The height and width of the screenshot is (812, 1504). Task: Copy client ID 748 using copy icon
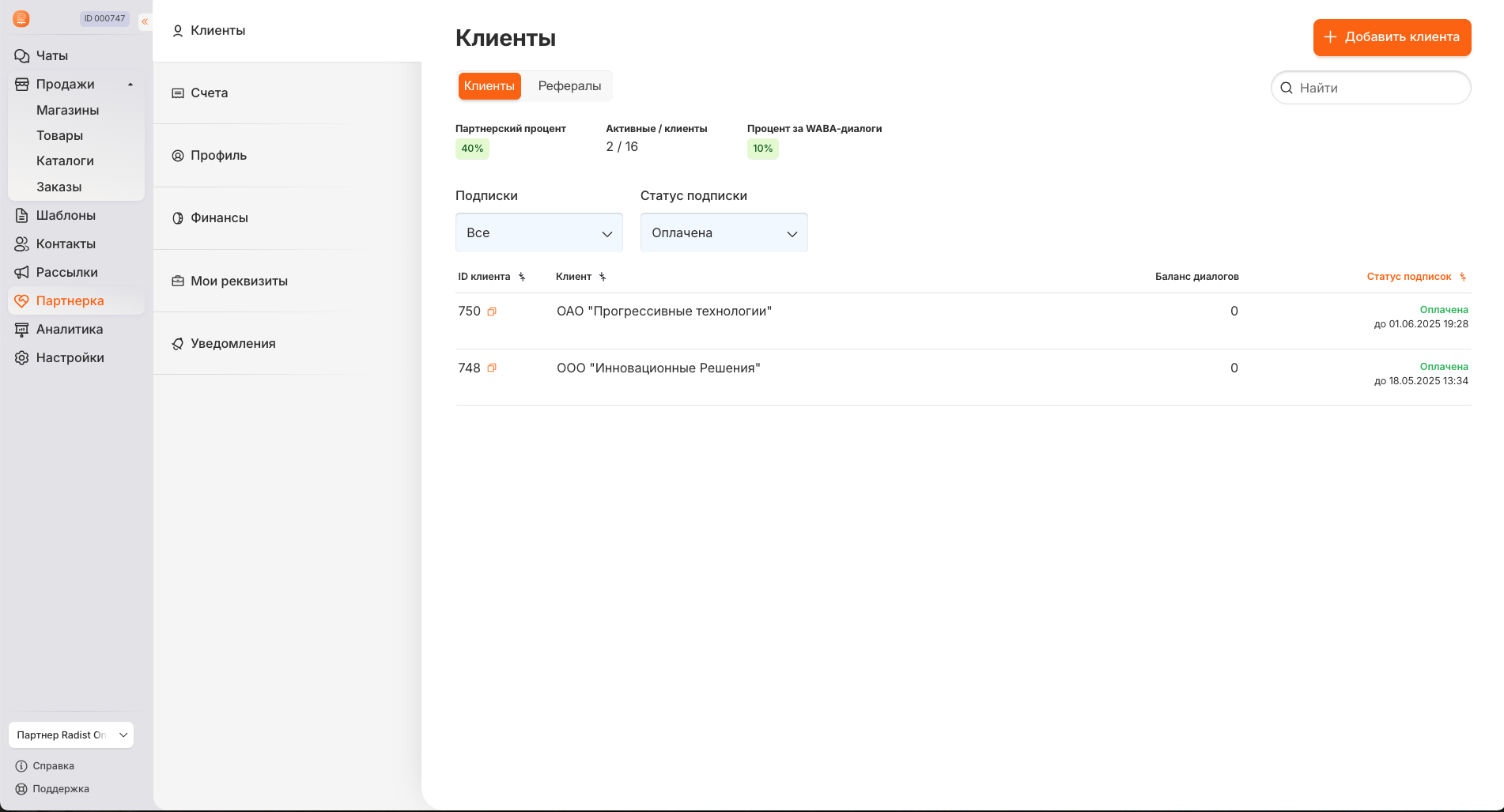coord(492,368)
